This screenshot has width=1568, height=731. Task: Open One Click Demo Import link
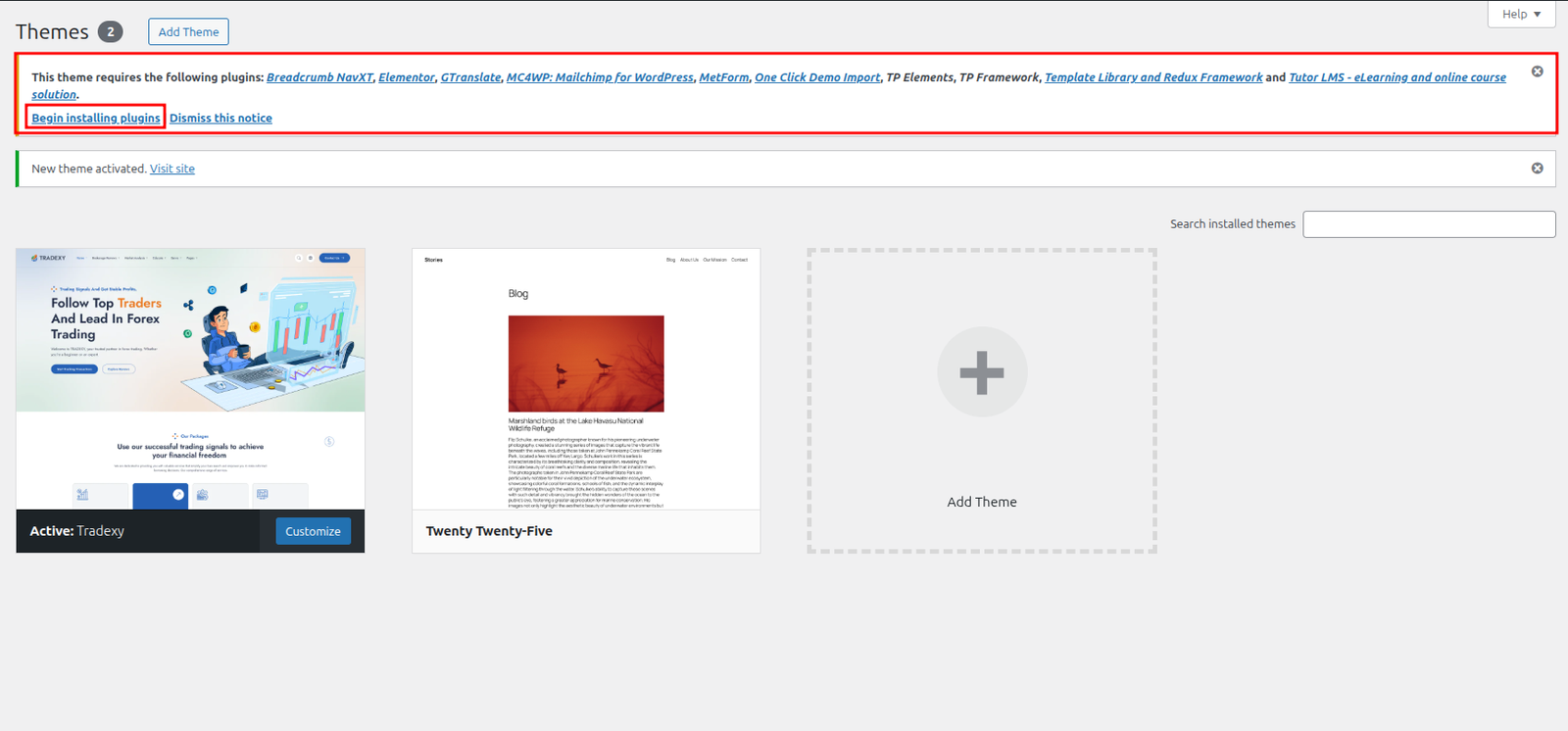pyautogui.click(x=817, y=77)
